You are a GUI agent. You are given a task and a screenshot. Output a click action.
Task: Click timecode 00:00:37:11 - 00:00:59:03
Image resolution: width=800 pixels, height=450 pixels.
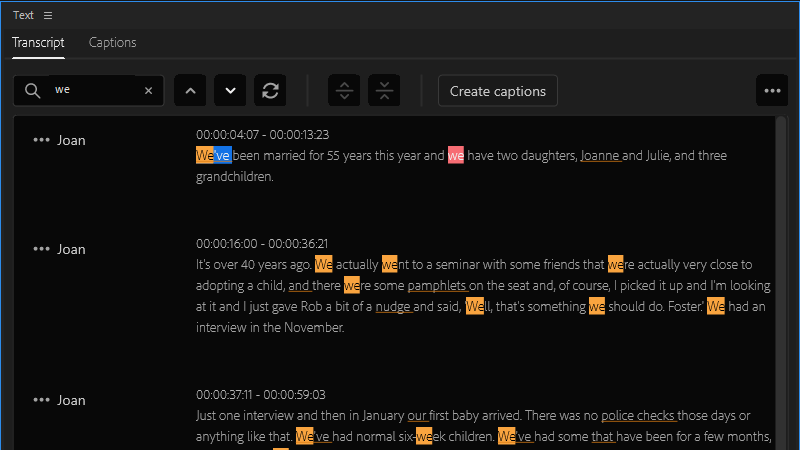click(x=261, y=395)
